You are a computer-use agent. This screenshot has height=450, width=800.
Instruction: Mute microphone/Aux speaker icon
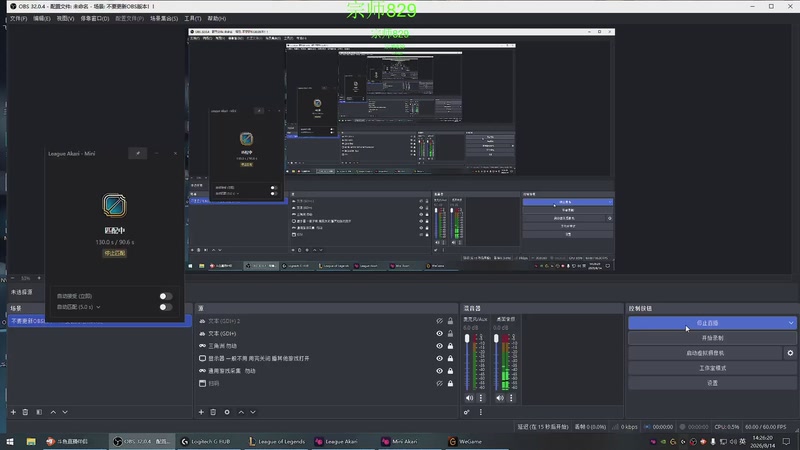(x=469, y=398)
